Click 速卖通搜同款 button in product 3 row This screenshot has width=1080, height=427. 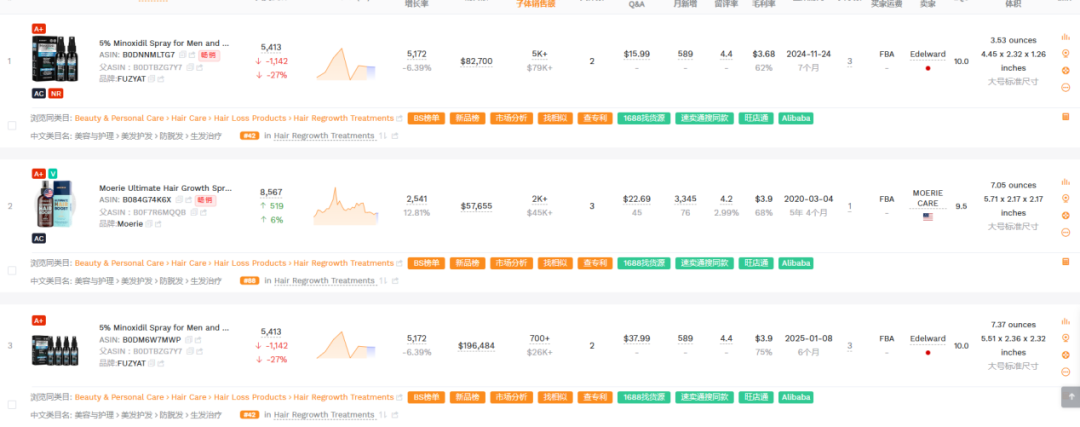[x=704, y=397]
